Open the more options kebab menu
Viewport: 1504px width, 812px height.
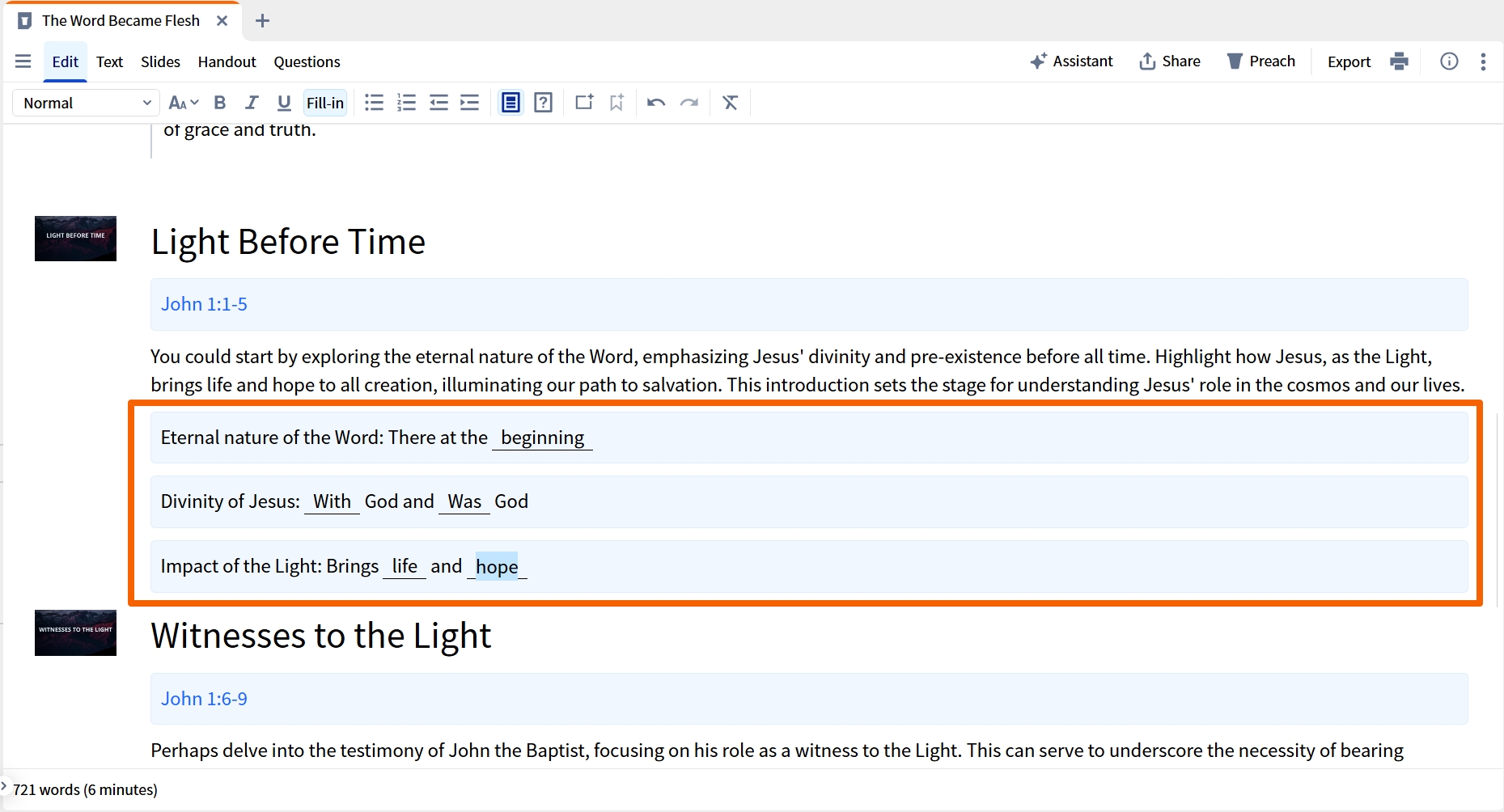click(x=1483, y=61)
